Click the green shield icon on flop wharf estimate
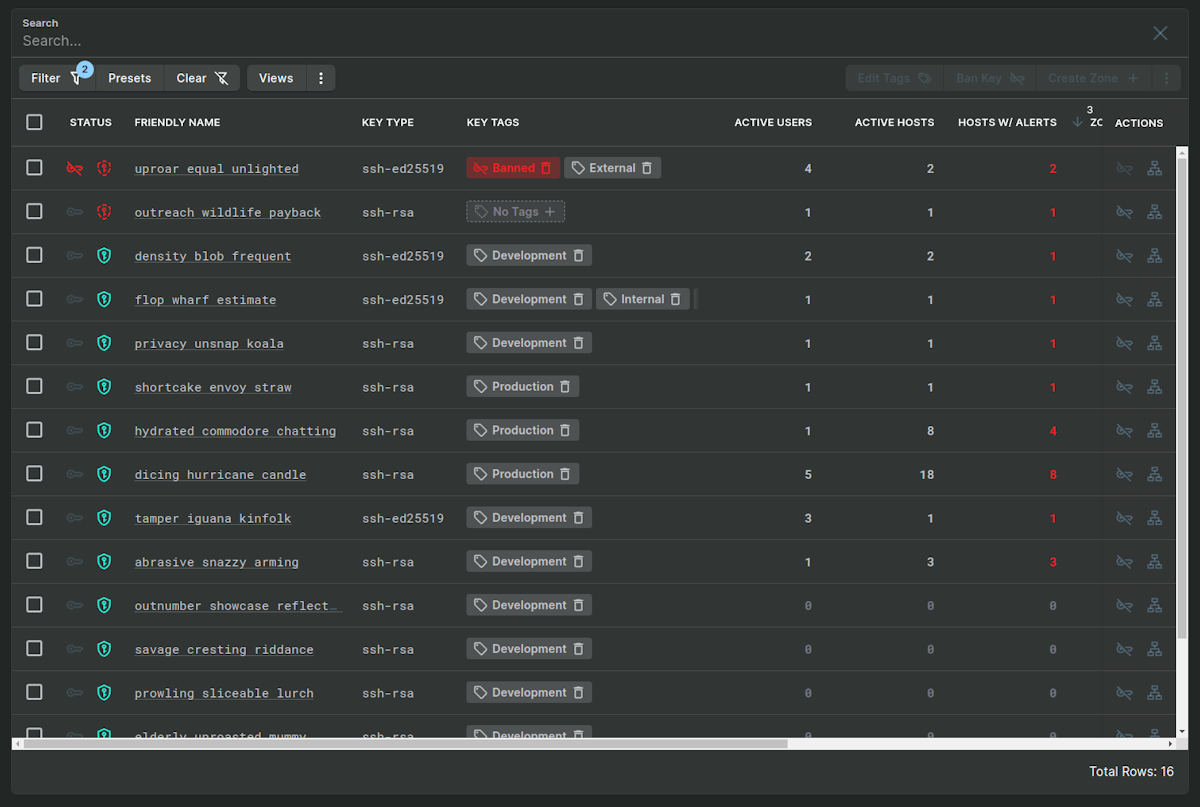Viewport: 1200px width, 807px height. (x=104, y=299)
